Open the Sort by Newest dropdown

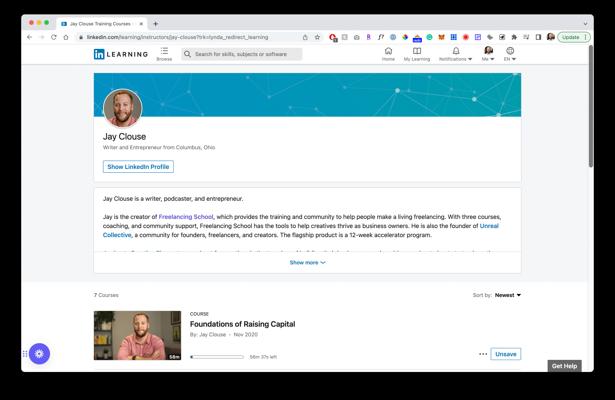(x=508, y=295)
